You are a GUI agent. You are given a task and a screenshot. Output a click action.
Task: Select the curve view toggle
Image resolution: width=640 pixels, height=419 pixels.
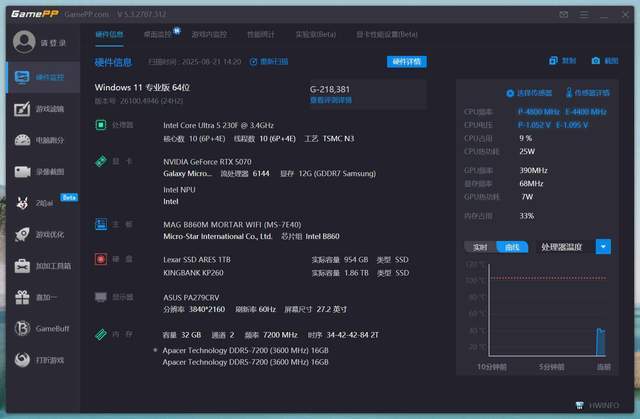512,247
